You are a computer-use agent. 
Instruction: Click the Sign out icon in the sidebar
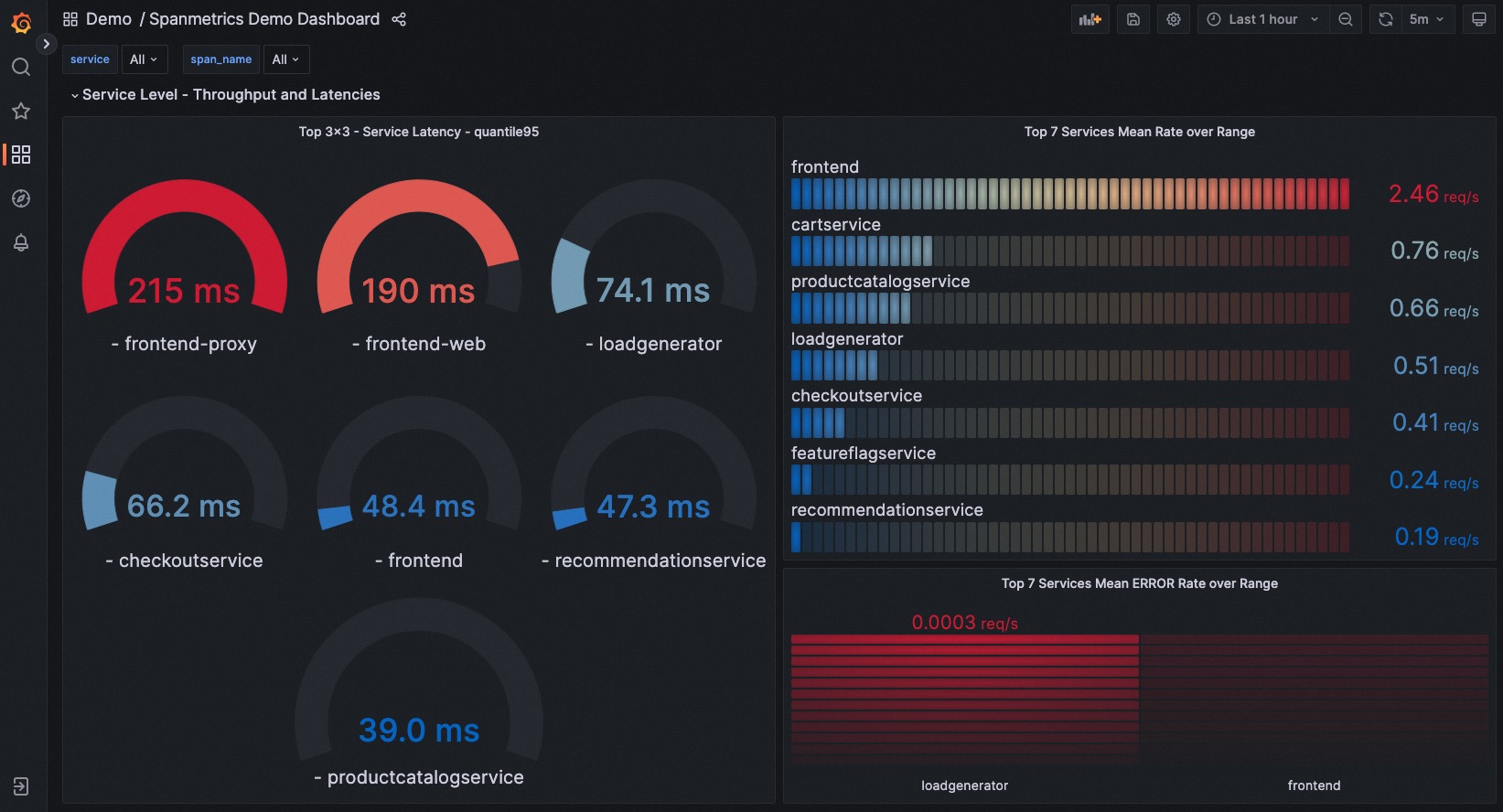click(21, 786)
